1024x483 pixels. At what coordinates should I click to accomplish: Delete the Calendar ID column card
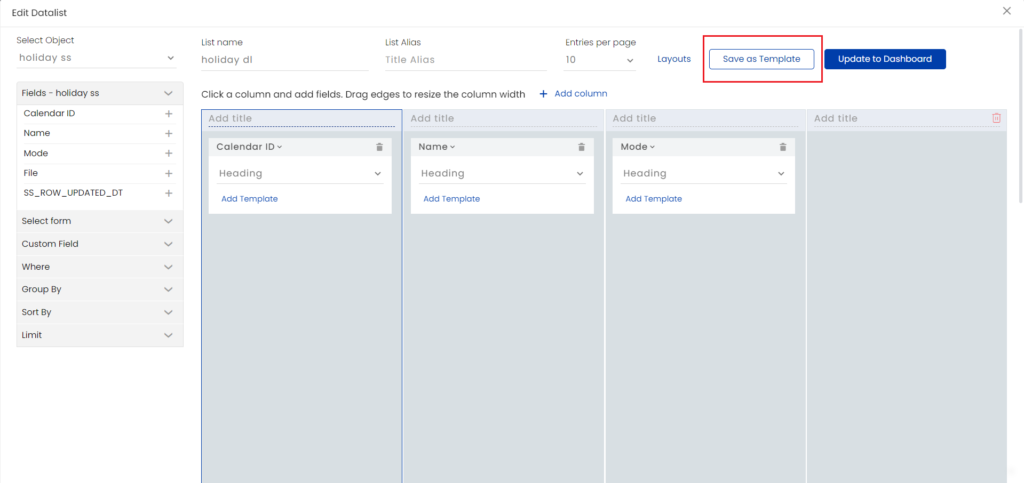[379, 147]
